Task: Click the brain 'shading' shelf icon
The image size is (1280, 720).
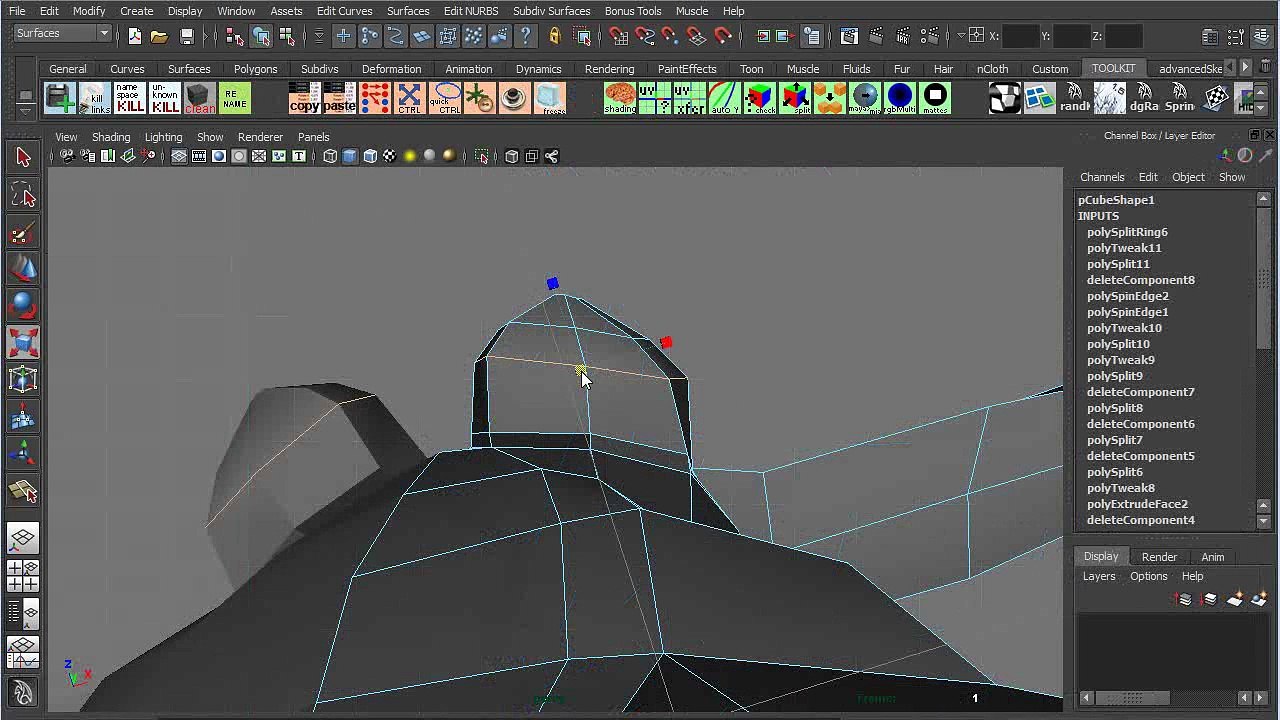Action: coord(620,98)
